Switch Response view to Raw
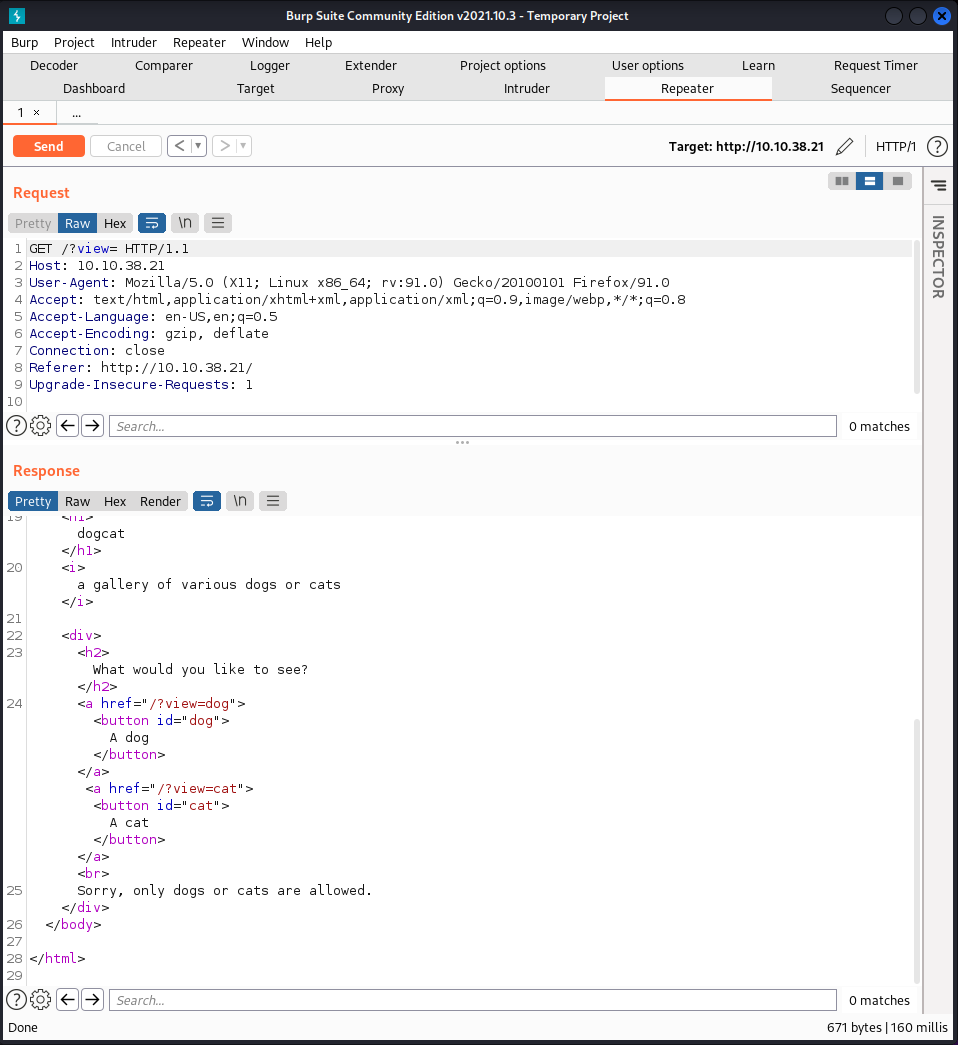Image resolution: width=958 pixels, height=1045 pixels. click(x=77, y=501)
